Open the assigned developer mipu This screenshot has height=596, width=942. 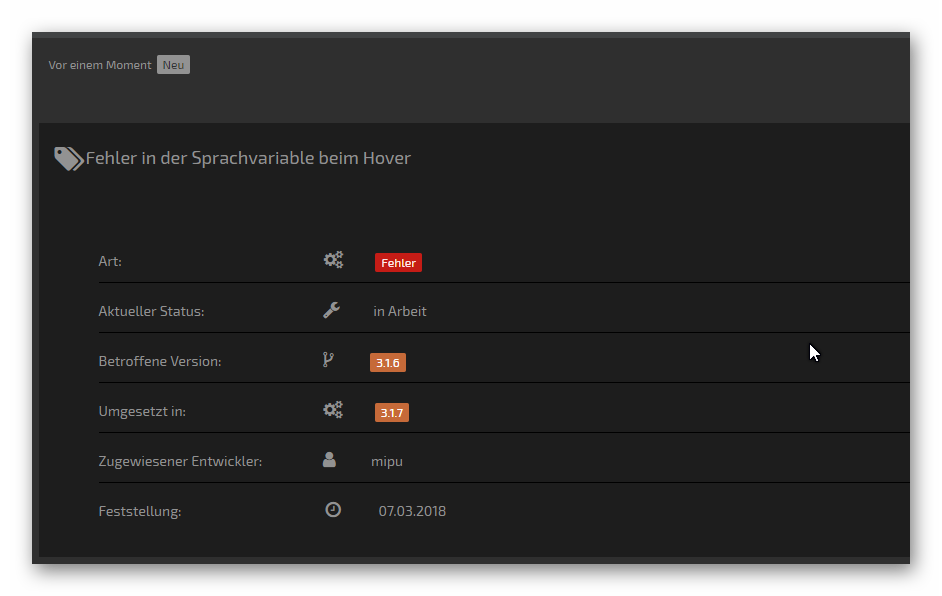pyautogui.click(x=386, y=461)
